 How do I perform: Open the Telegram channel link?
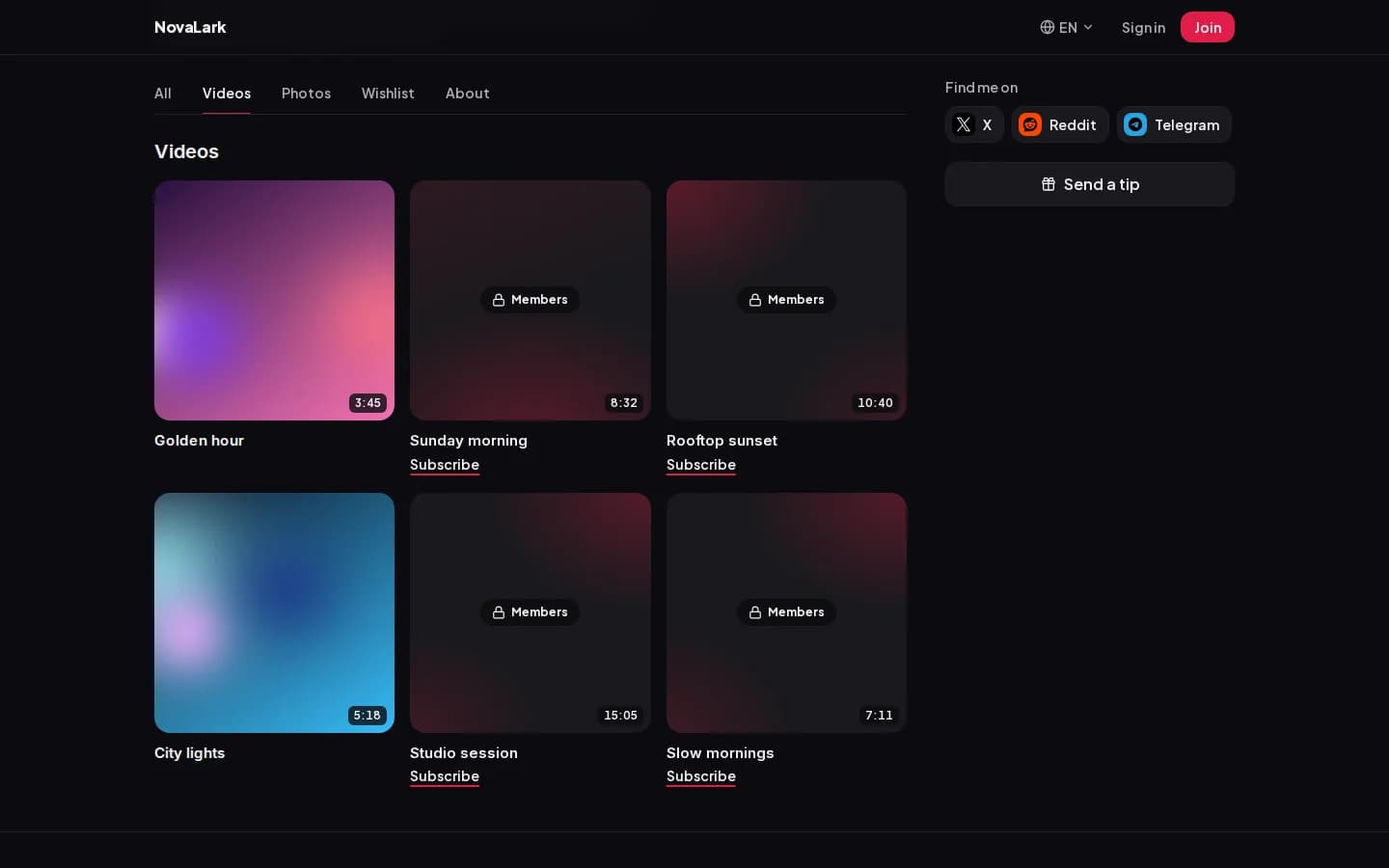point(1174,124)
